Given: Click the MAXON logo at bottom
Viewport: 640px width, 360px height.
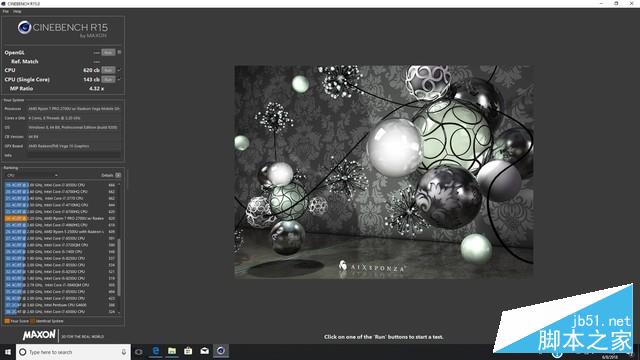Looking at the screenshot, I should click(x=39, y=336).
